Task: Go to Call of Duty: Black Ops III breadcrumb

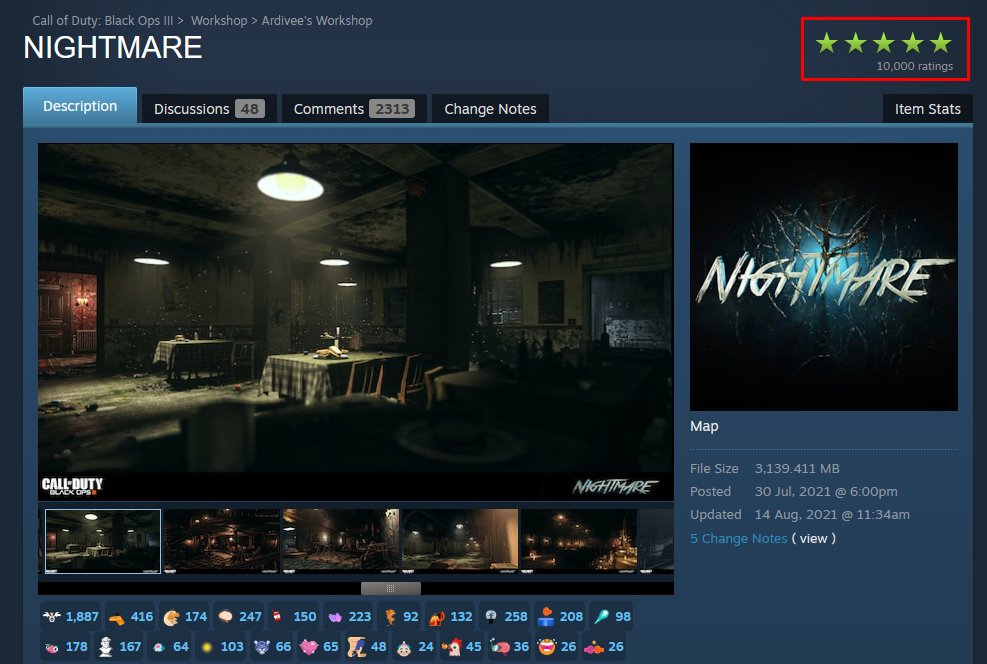Action: pos(103,21)
